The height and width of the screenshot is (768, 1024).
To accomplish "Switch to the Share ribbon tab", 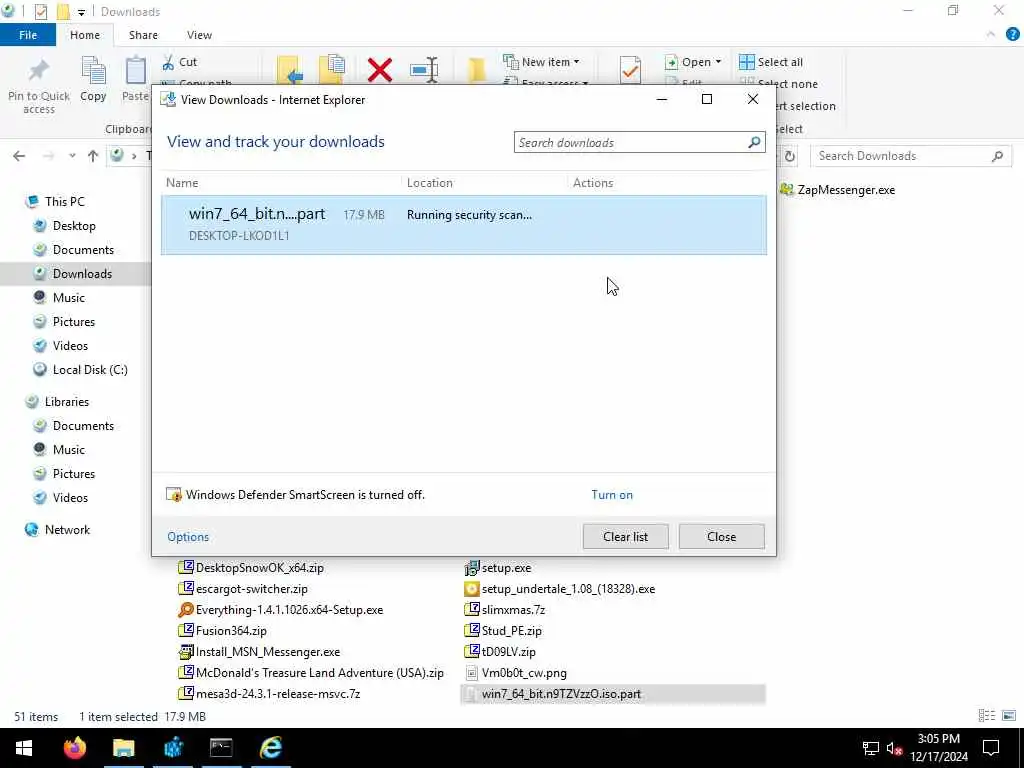I will (x=143, y=35).
